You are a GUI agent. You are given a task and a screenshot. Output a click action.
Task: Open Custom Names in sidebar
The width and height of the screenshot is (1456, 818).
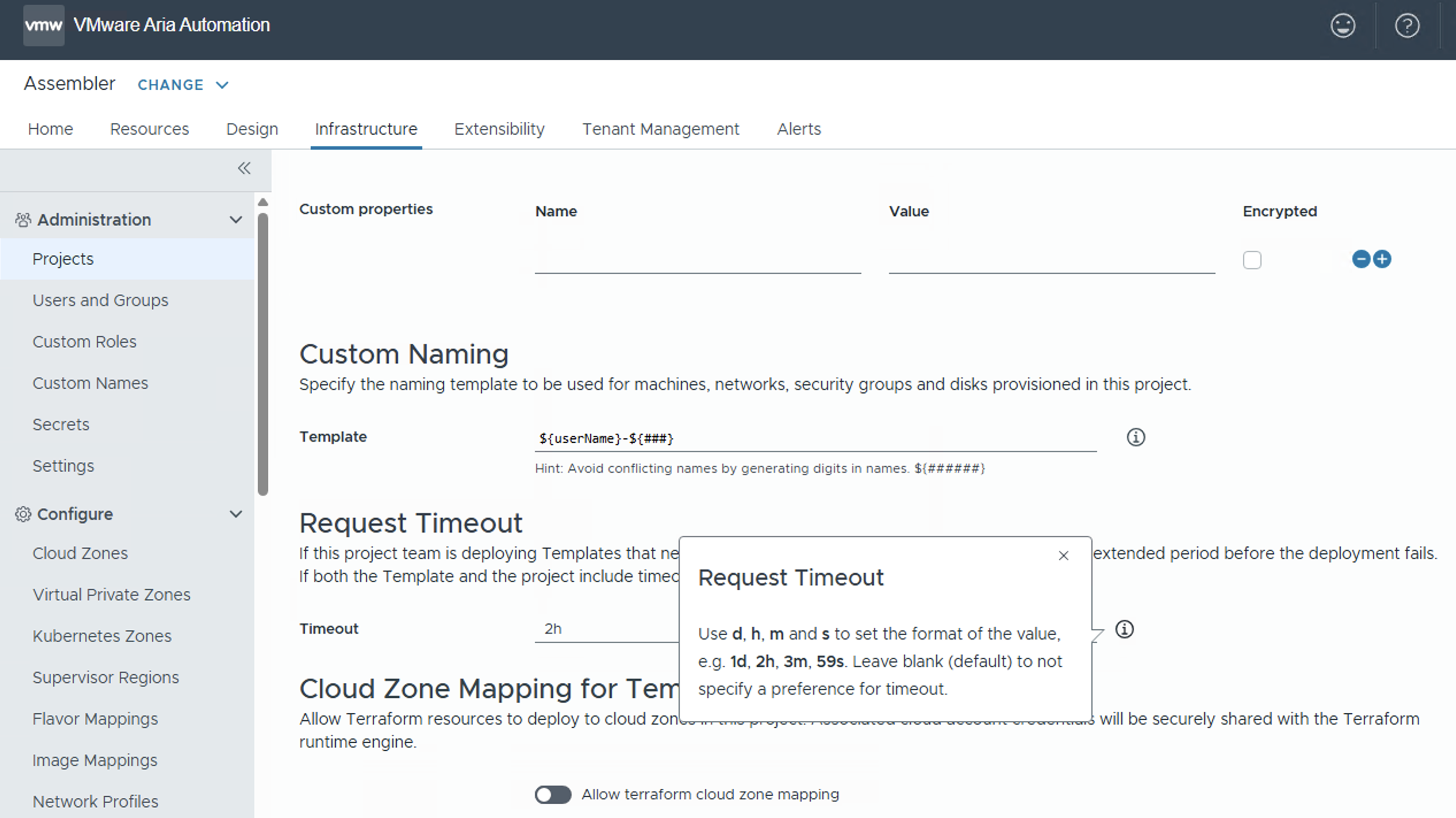coord(90,383)
